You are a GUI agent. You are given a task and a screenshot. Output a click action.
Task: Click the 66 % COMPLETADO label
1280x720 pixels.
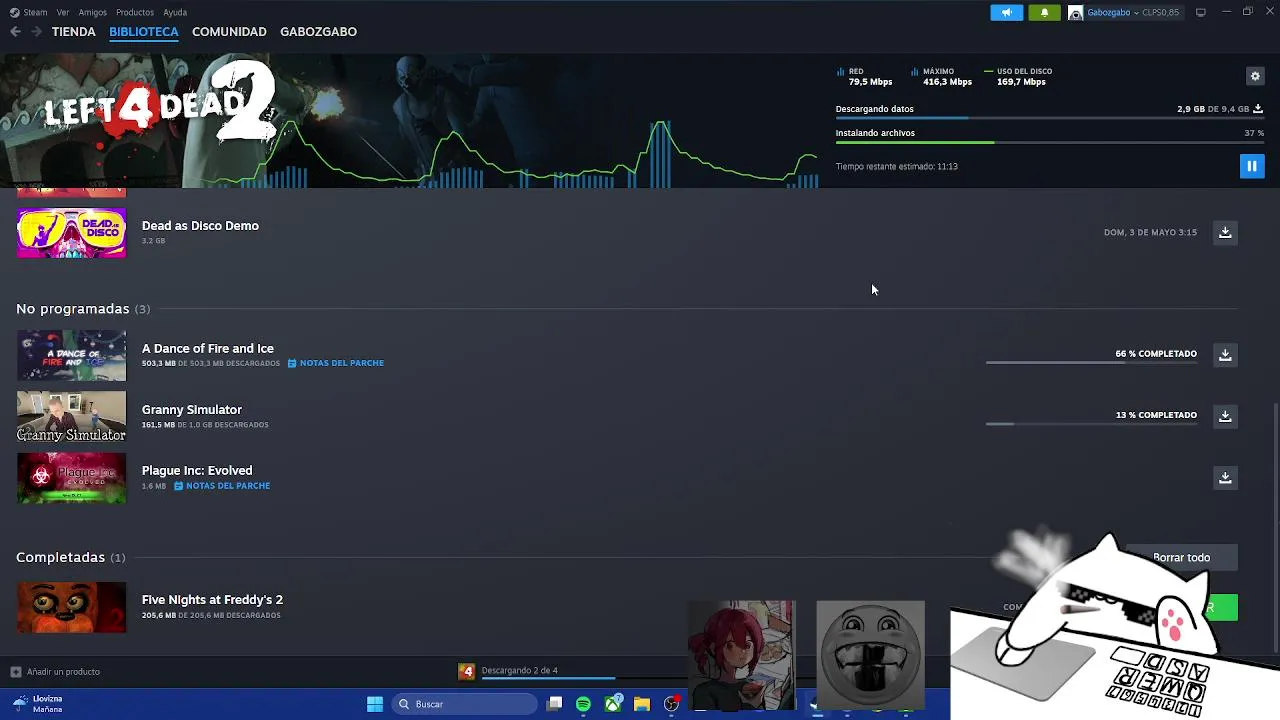coord(1156,354)
